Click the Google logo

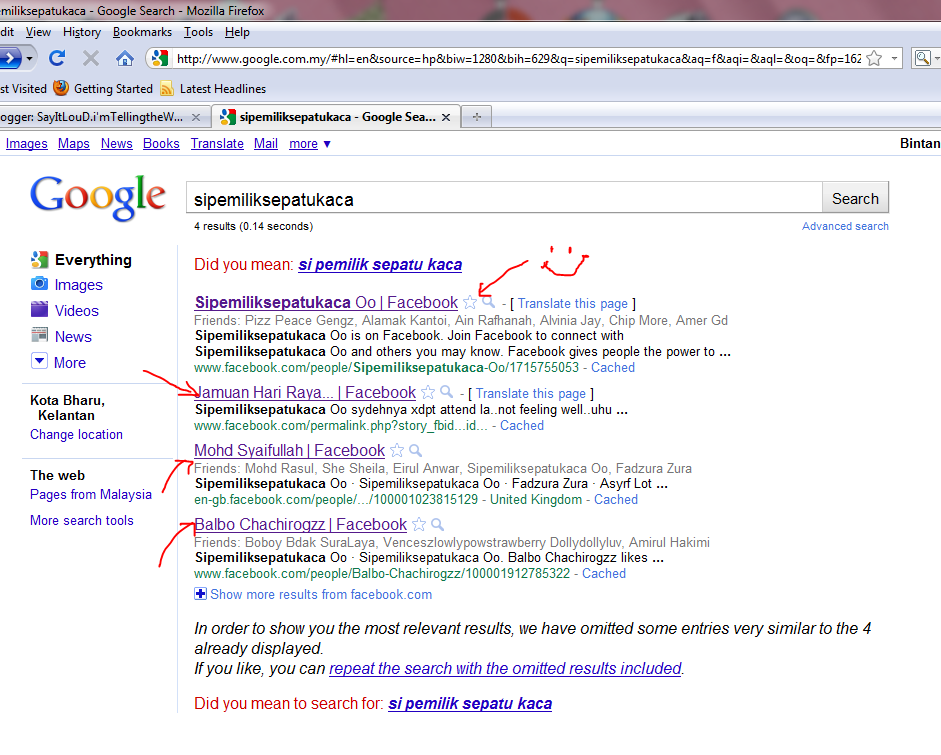click(98, 198)
